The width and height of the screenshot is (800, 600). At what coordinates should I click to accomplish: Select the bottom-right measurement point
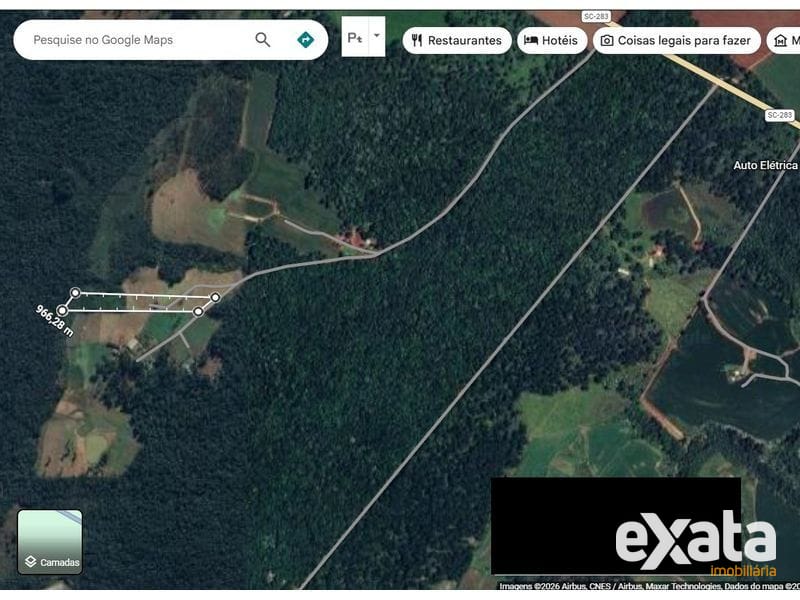click(198, 311)
